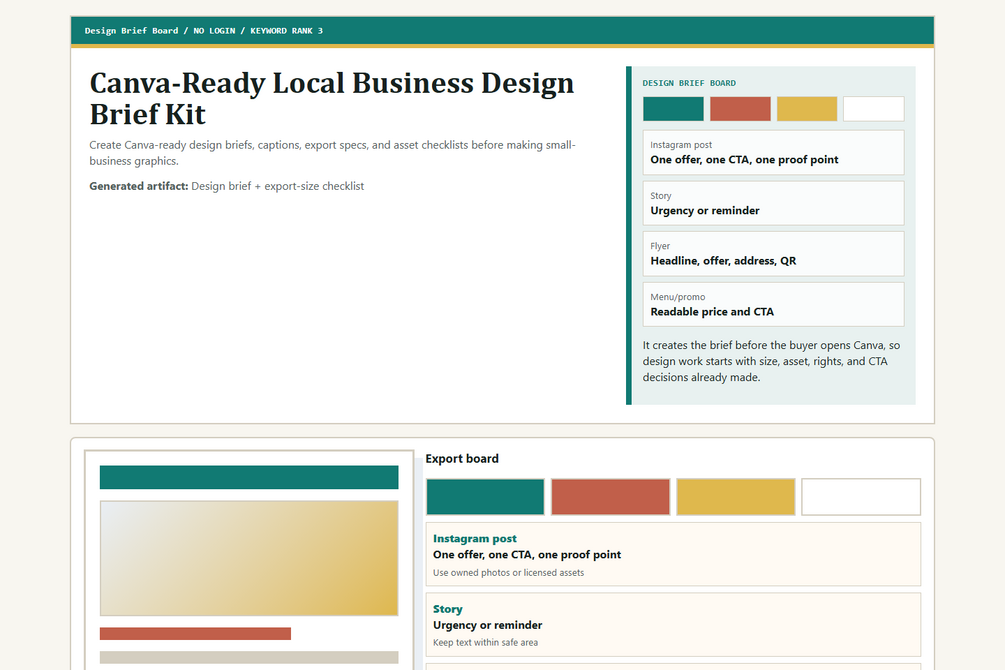The image size is (1005, 670).
Task: Select the teal swatch under Export board
Action: point(485,496)
